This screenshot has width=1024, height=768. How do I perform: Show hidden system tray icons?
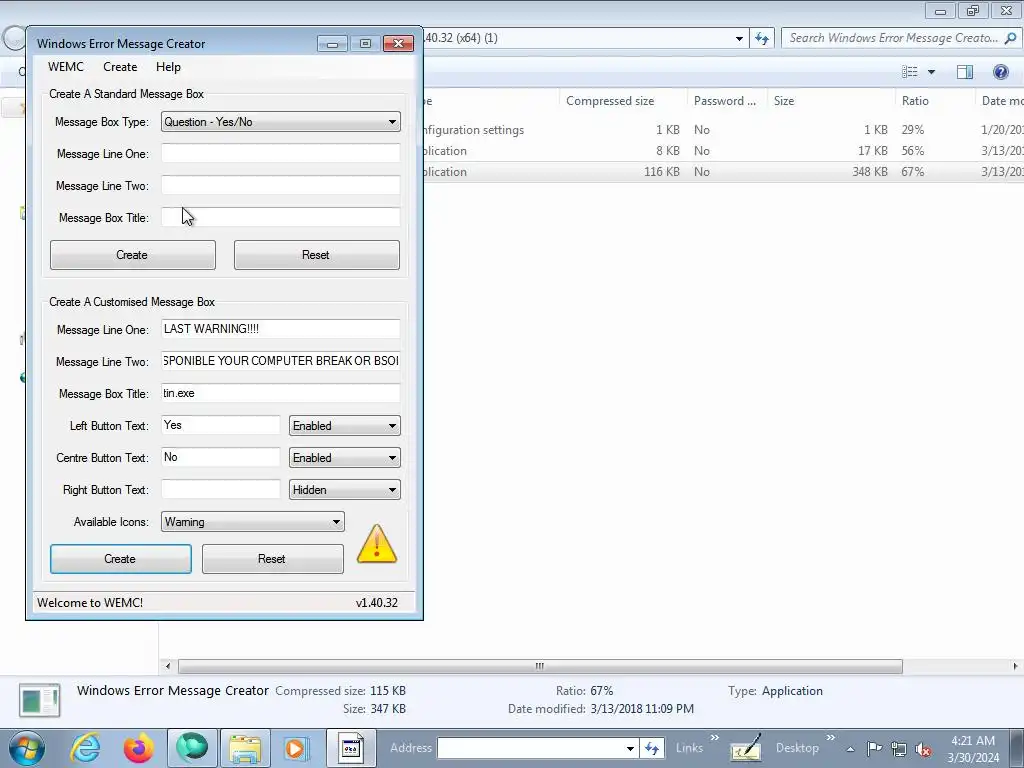pos(850,749)
